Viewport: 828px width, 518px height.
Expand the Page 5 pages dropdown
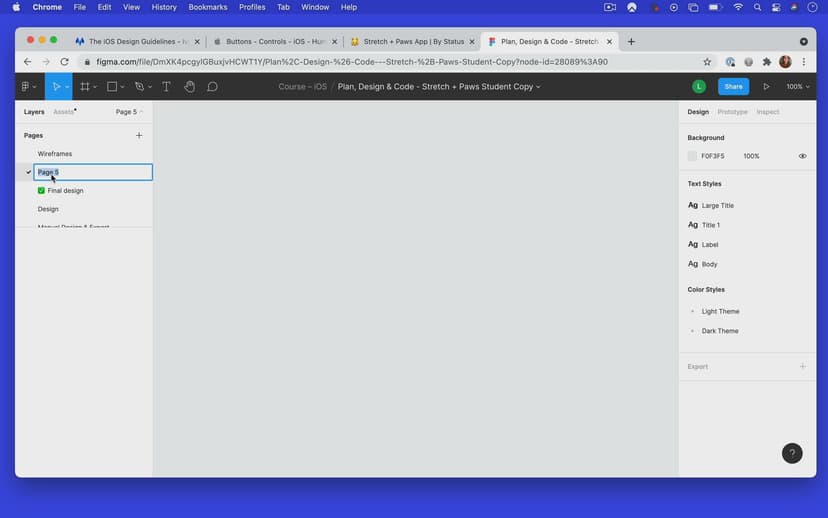pyautogui.click(x=129, y=112)
